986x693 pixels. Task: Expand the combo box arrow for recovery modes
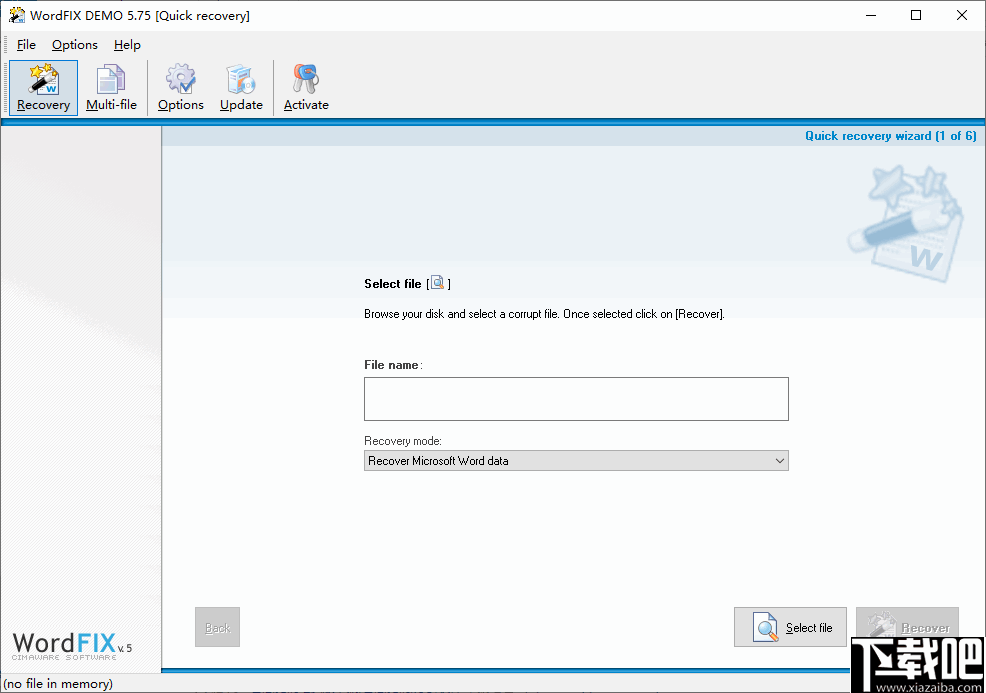coord(781,460)
